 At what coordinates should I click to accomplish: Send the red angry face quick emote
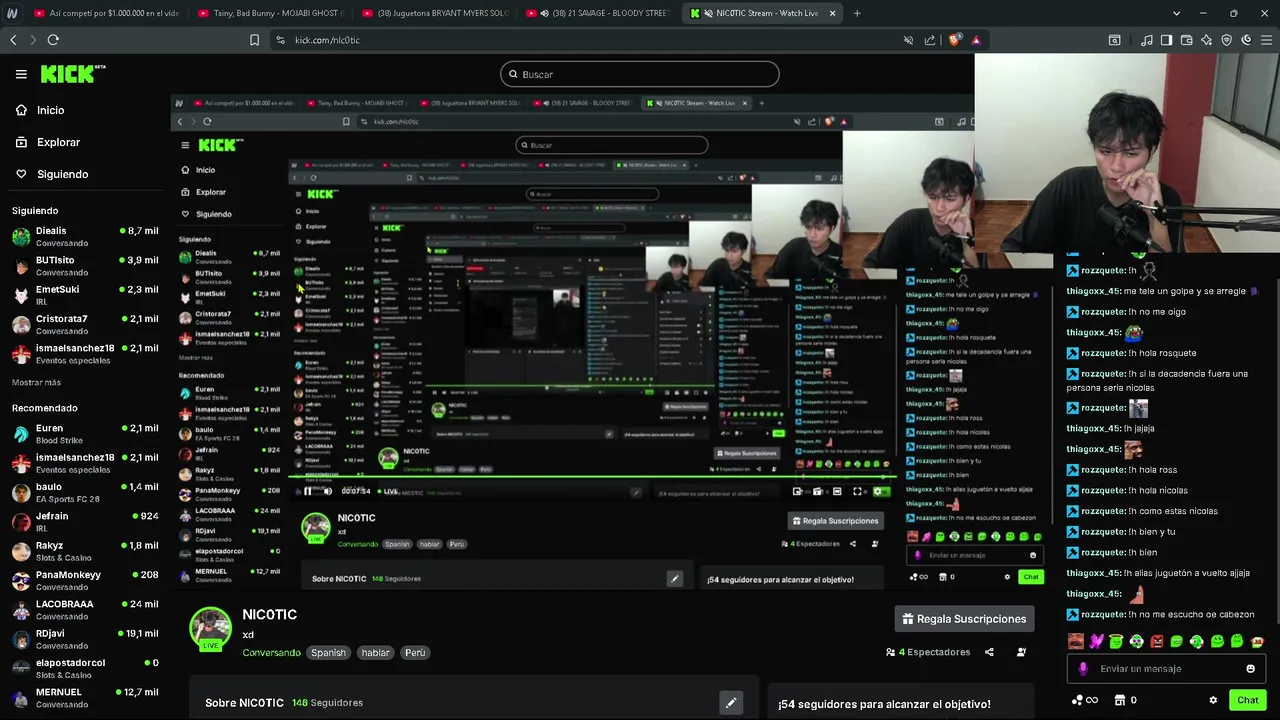[1157, 642]
